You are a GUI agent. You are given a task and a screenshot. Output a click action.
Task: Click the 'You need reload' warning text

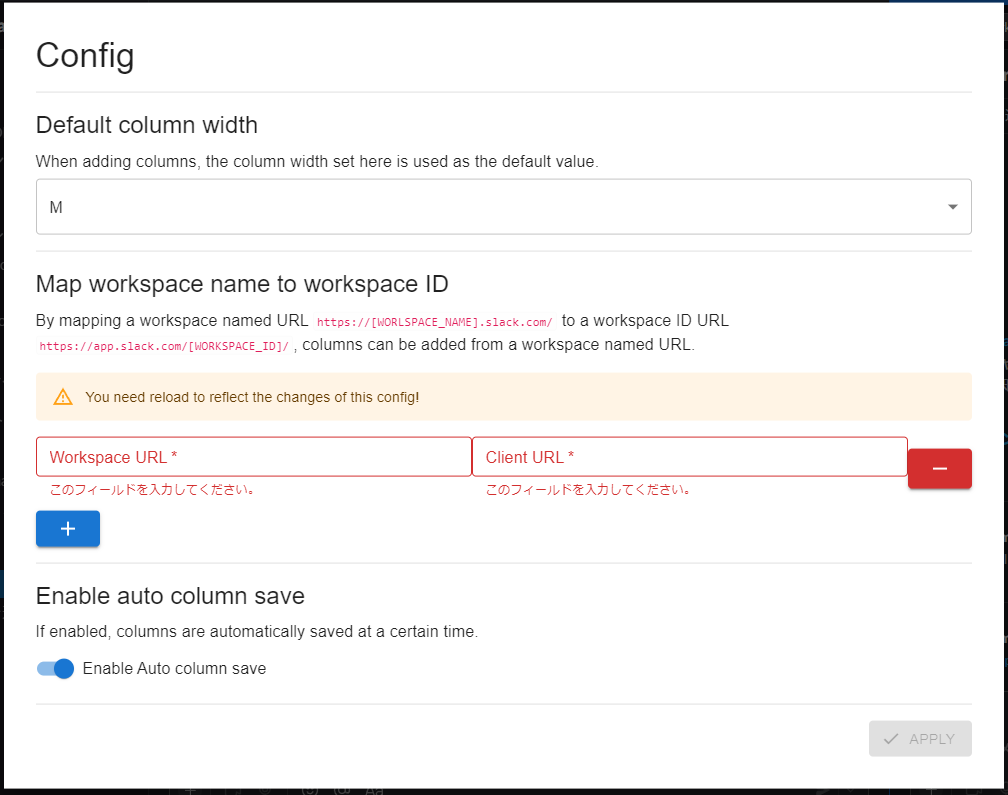[252, 397]
